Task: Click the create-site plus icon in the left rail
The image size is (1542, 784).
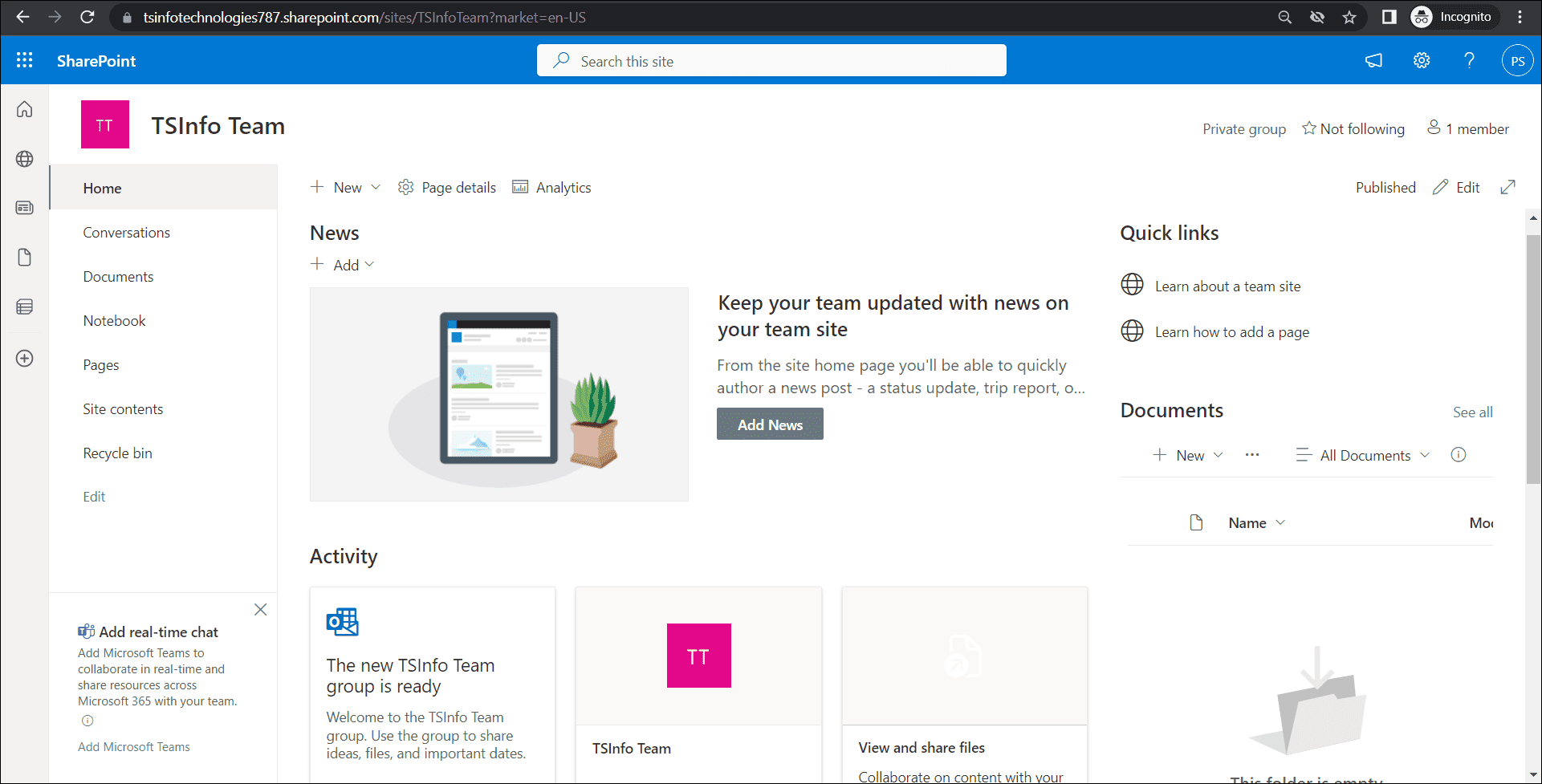Action: pyautogui.click(x=24, y=358)
